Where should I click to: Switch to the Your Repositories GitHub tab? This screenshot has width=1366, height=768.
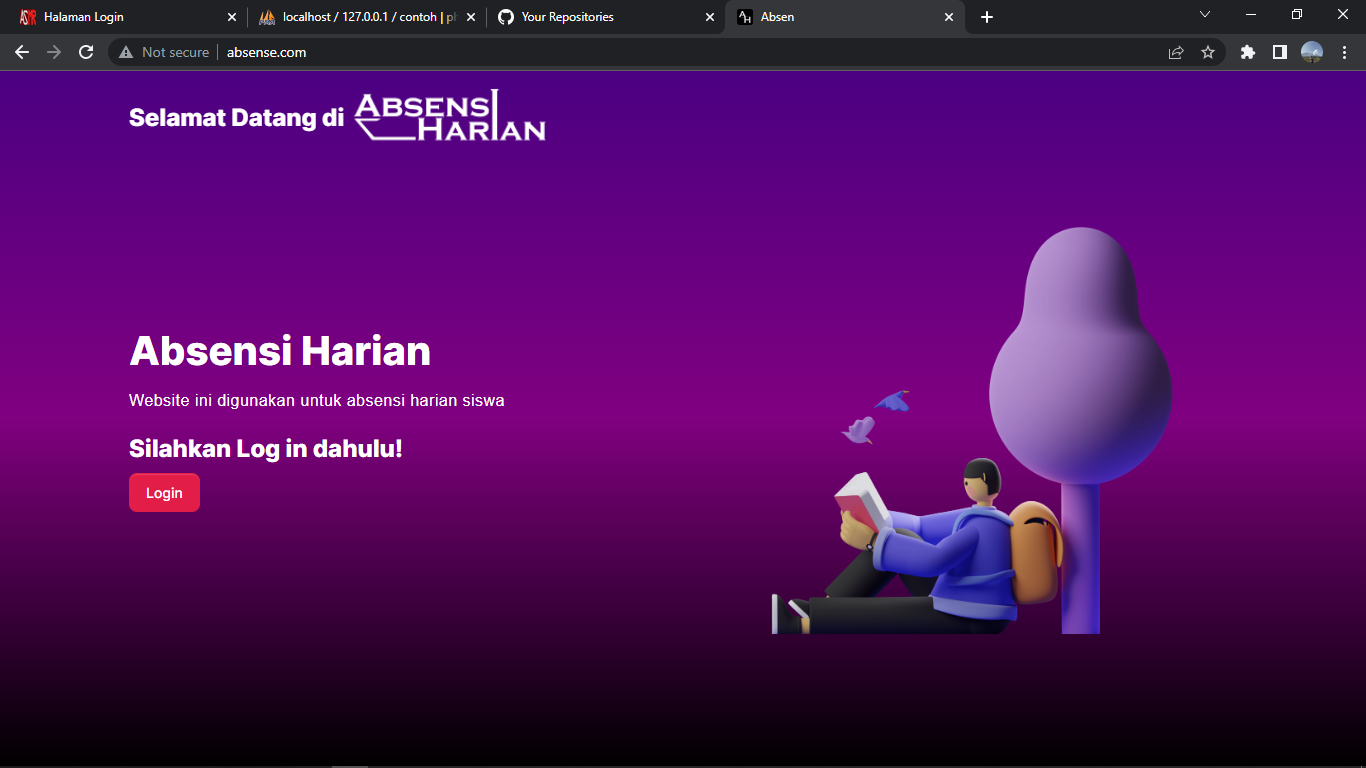[605, 17]
